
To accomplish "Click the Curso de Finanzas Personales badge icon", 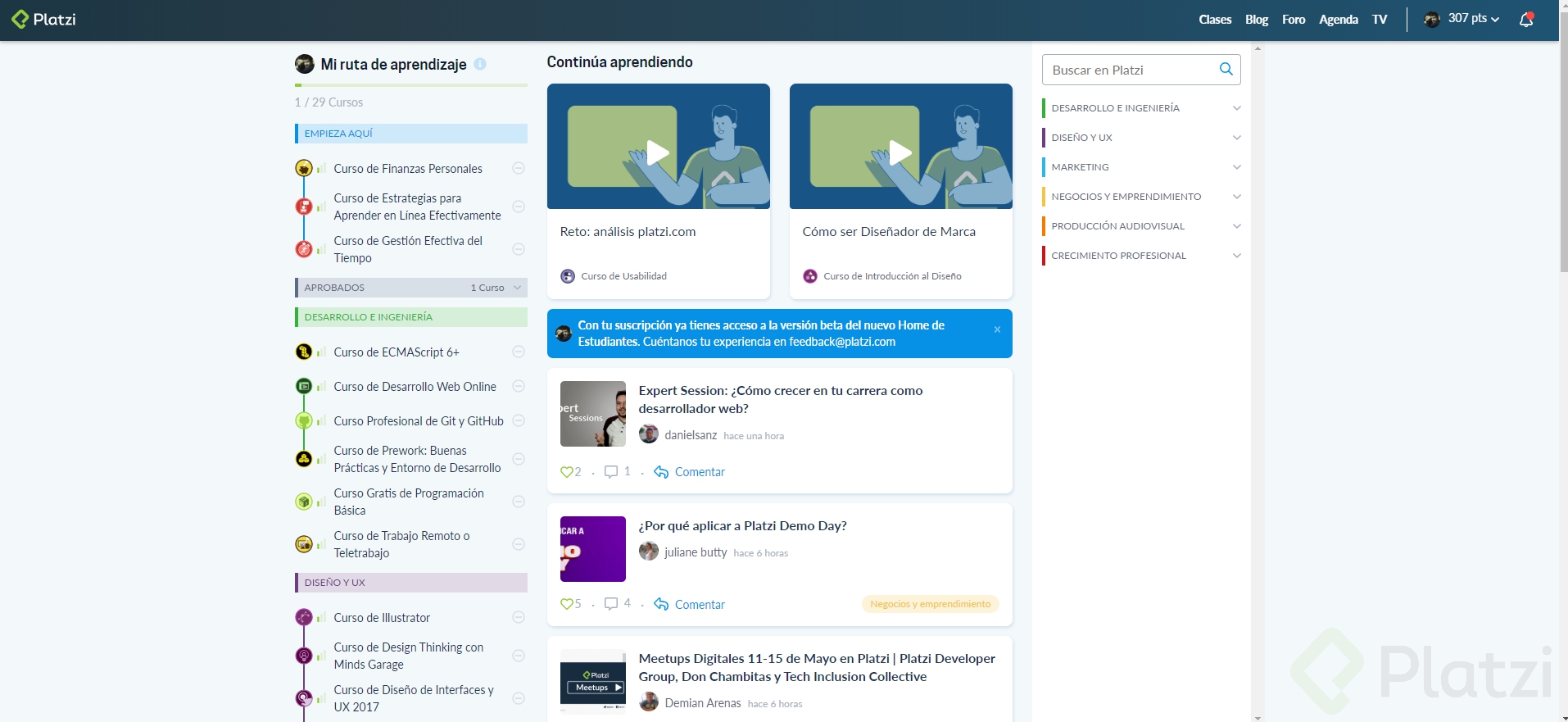I will pyautogui.click(x=304, y=168).
